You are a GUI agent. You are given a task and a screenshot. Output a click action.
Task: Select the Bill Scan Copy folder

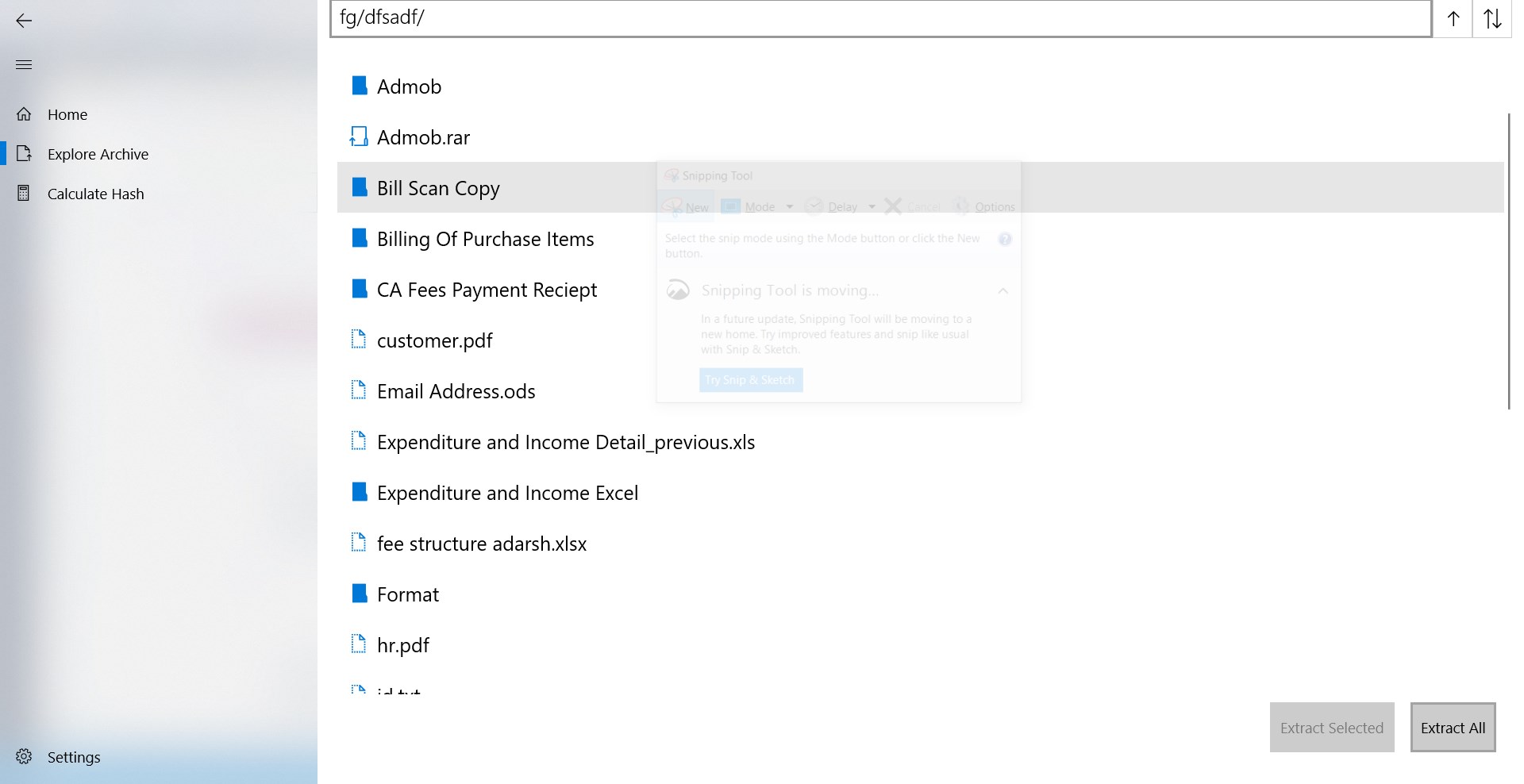[438, 188]
